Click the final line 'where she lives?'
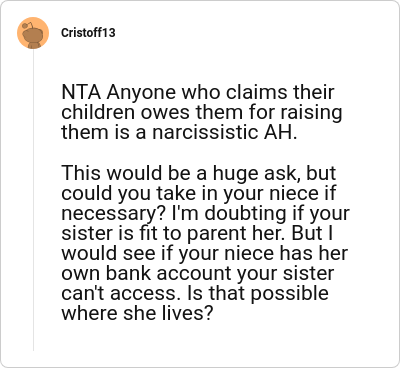 pos(137,313)
